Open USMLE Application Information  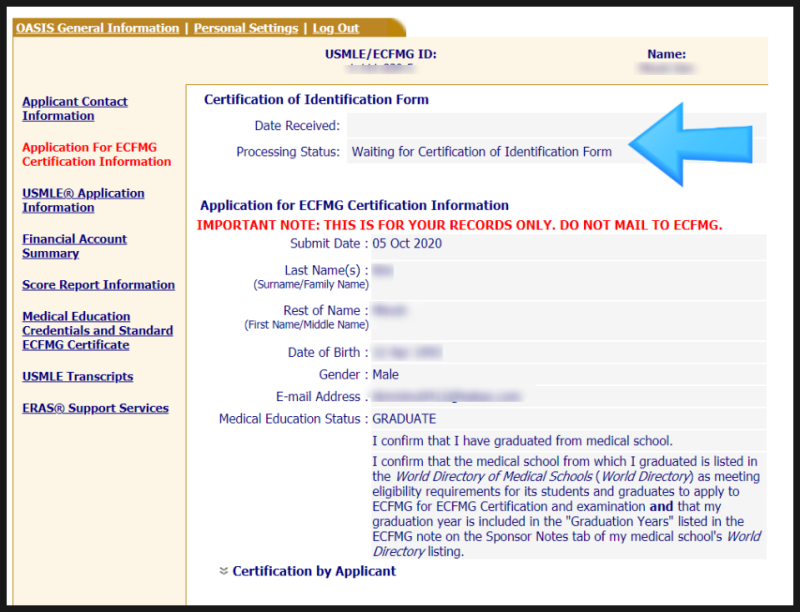[x=83, y=200]
